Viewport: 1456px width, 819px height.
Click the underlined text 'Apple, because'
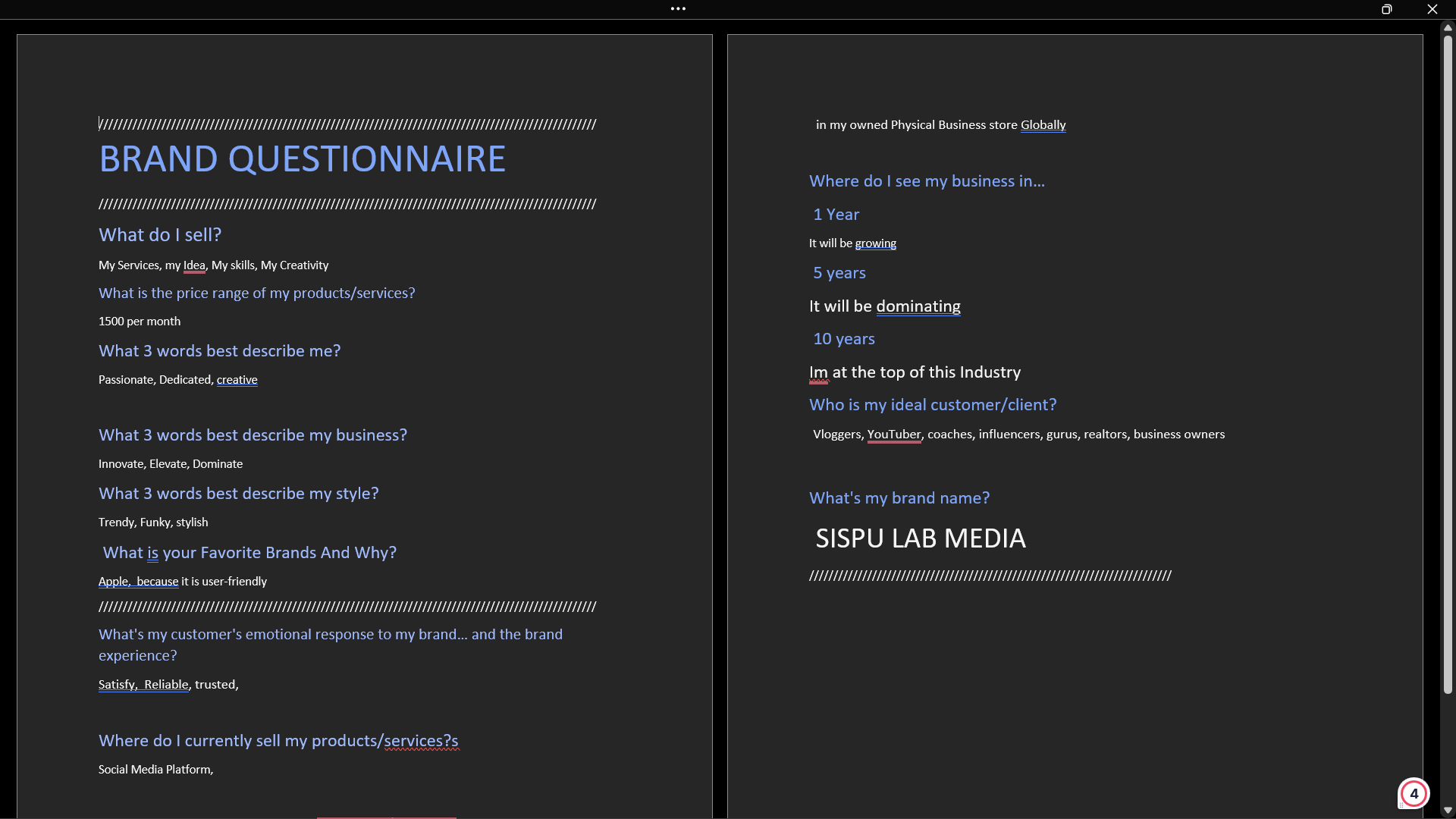(138, 582)
